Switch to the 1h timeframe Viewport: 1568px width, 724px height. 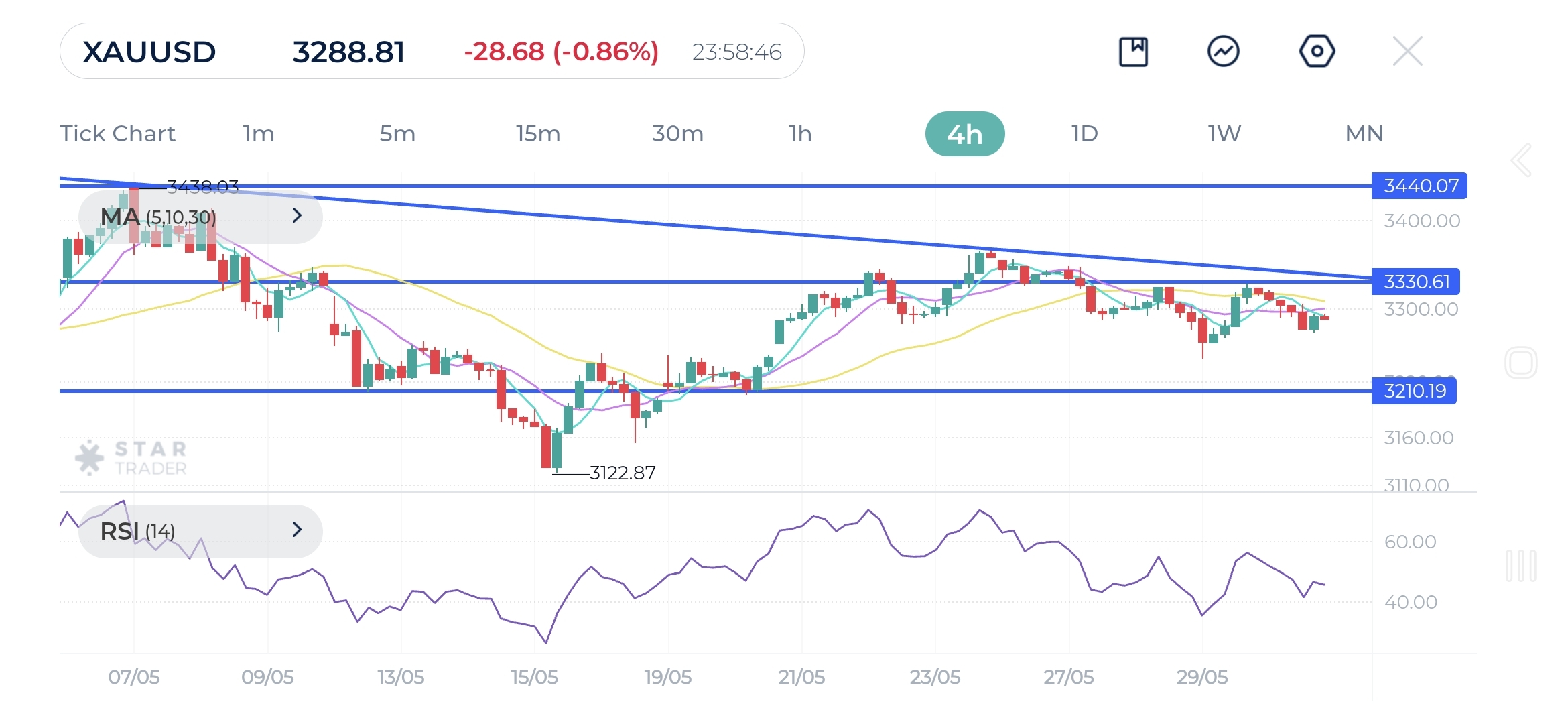800,133
